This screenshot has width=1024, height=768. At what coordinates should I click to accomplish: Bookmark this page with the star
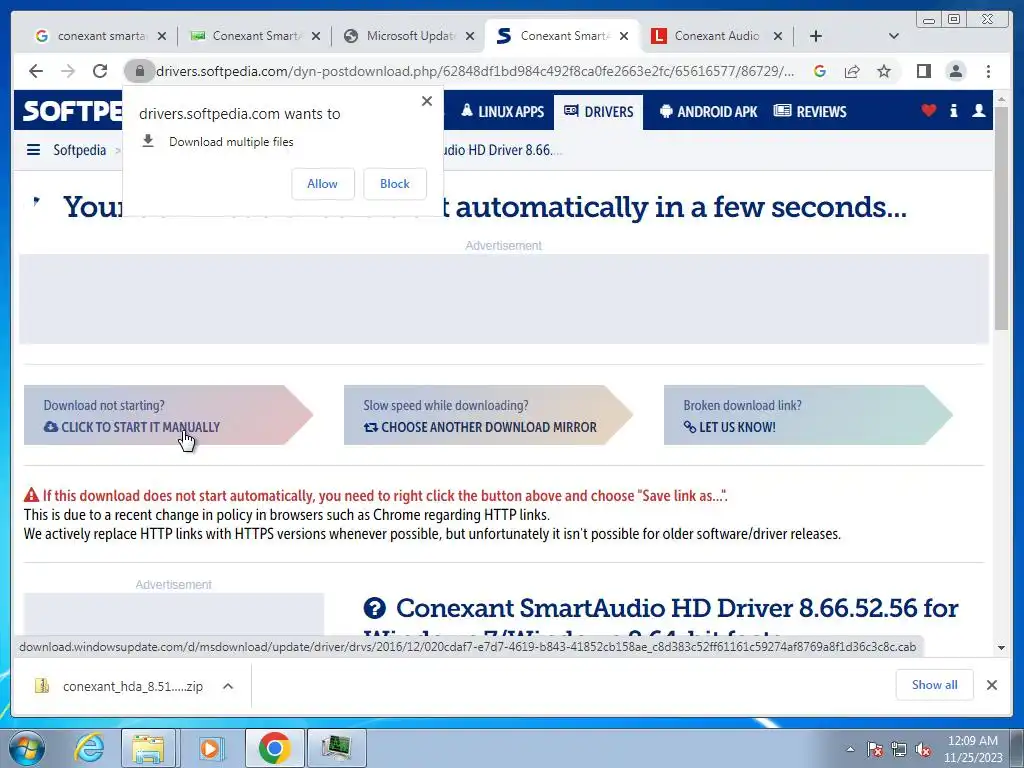(884, 71)
